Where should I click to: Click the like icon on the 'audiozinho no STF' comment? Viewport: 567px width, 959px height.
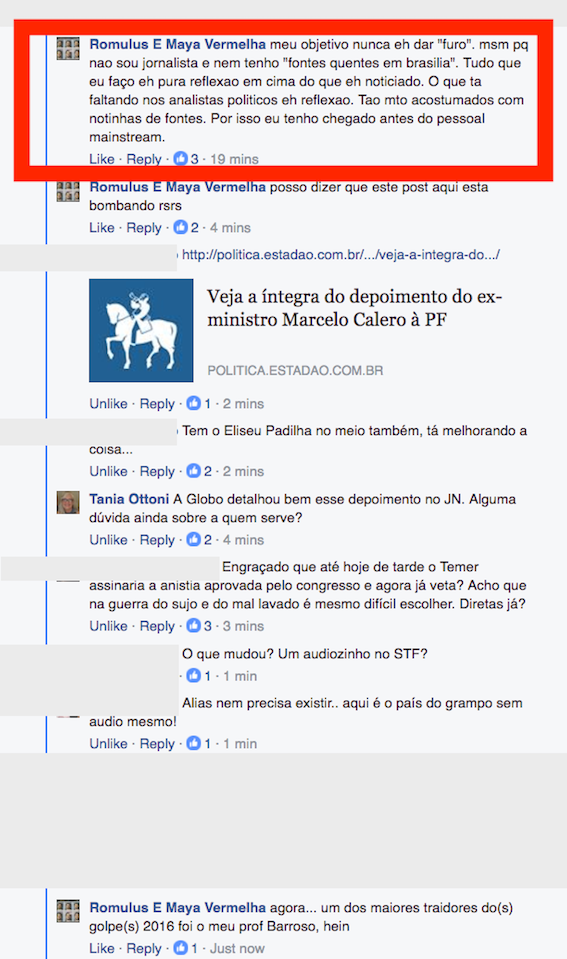(193, 676)
